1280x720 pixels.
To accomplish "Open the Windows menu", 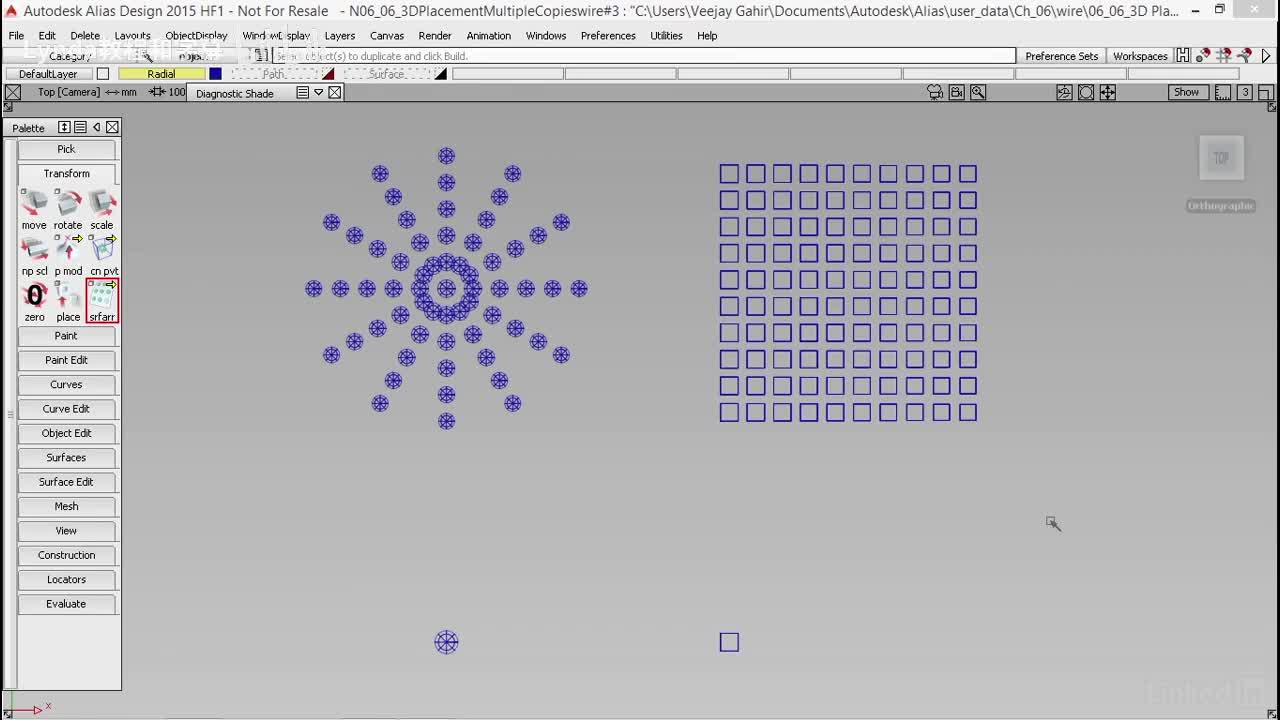I will click(x=546, y=36).
